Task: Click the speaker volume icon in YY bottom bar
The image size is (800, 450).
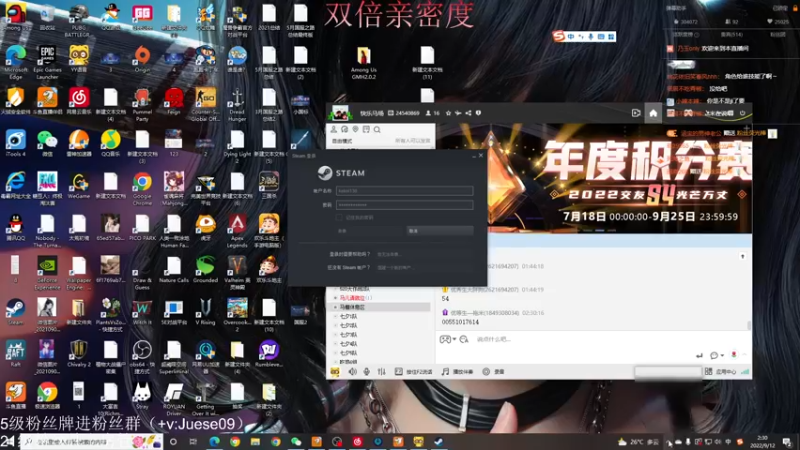Action: (x=353, y=372)
